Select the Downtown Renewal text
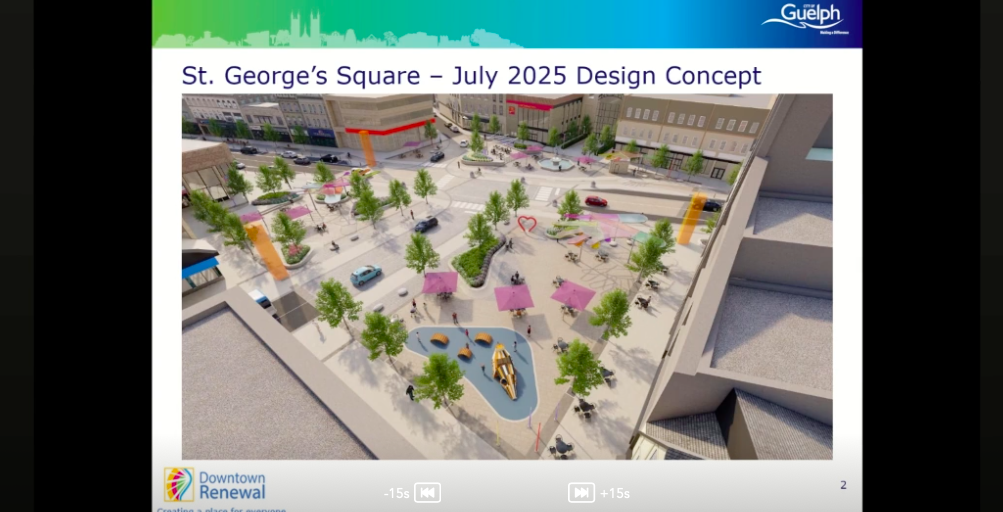 click(232, 485)
